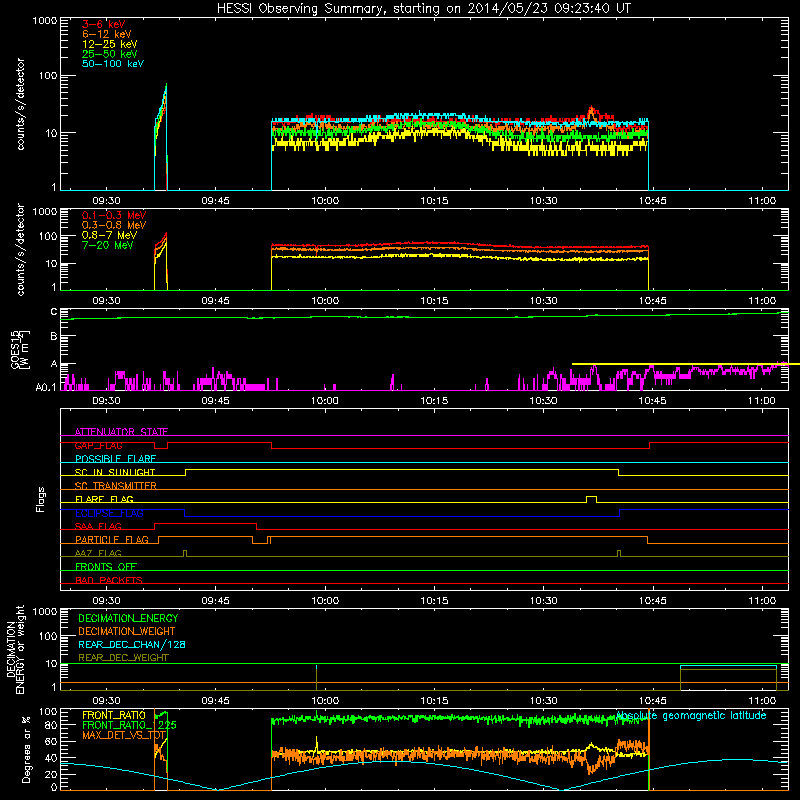Click the GOES15 axis label
This screenshot has height=800, width=800.
(x=15, y=349)
